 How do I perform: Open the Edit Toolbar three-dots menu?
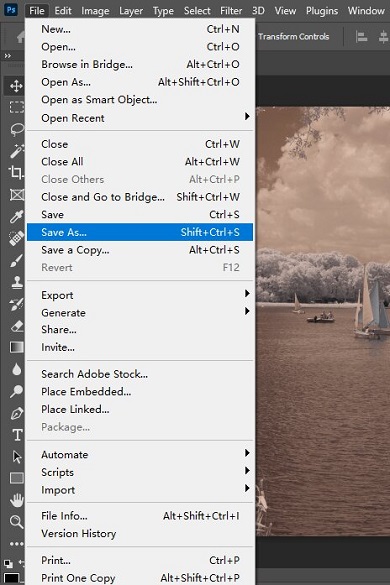tap(16, 544)
